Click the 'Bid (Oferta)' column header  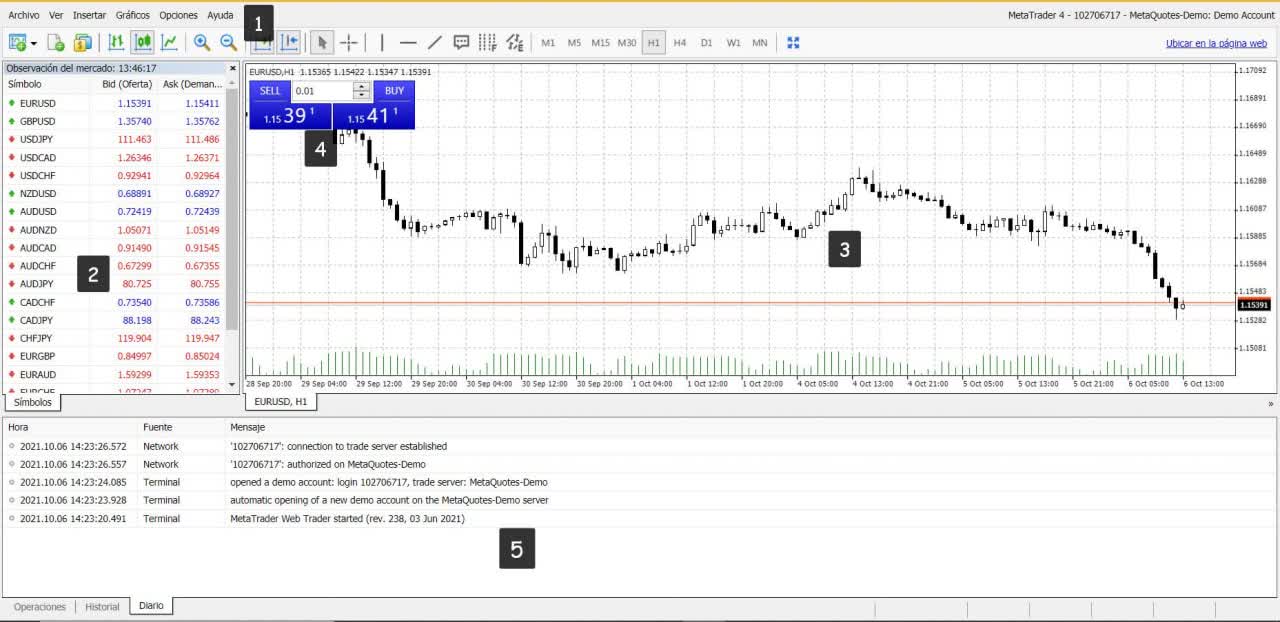pyautogui.click(x=127, y=84)
